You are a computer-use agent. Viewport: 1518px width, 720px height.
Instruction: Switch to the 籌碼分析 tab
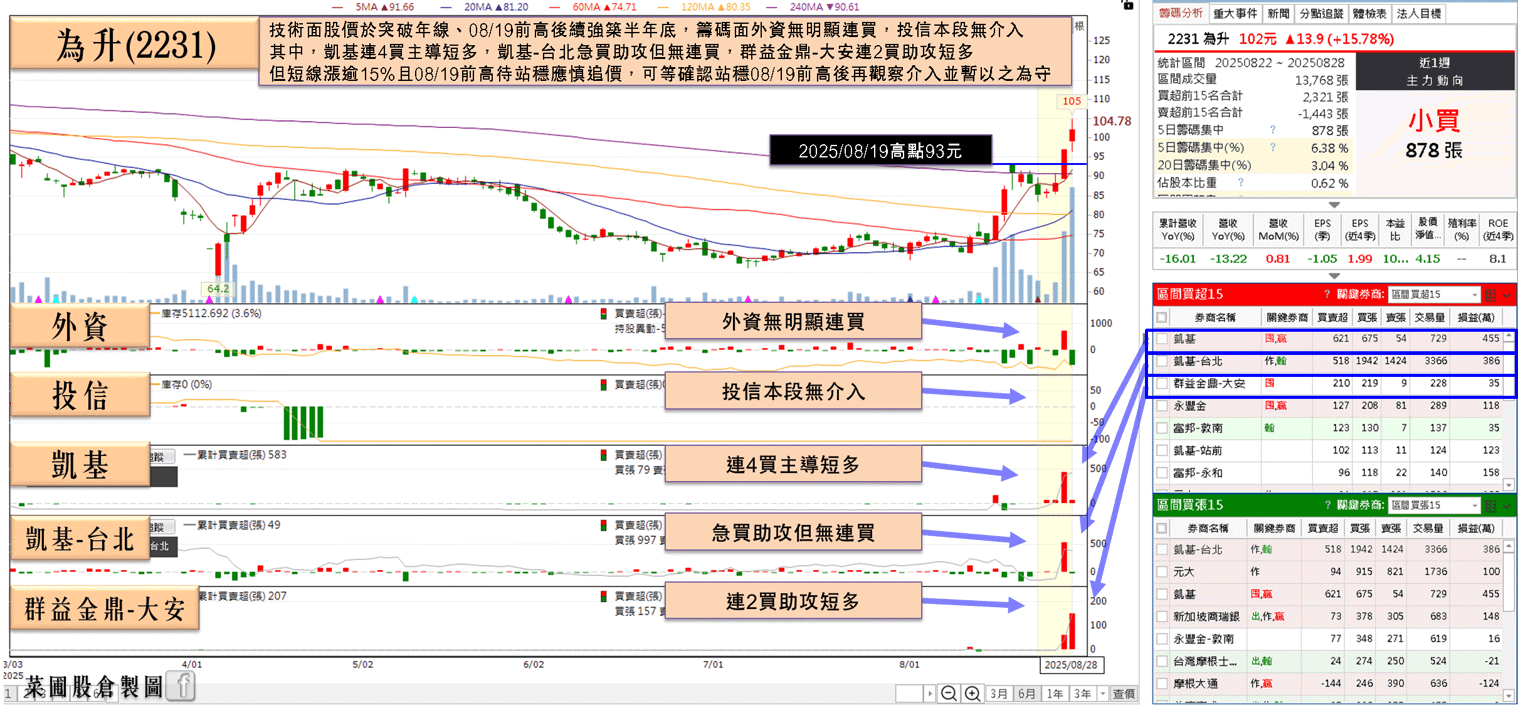click(1180, 14)
